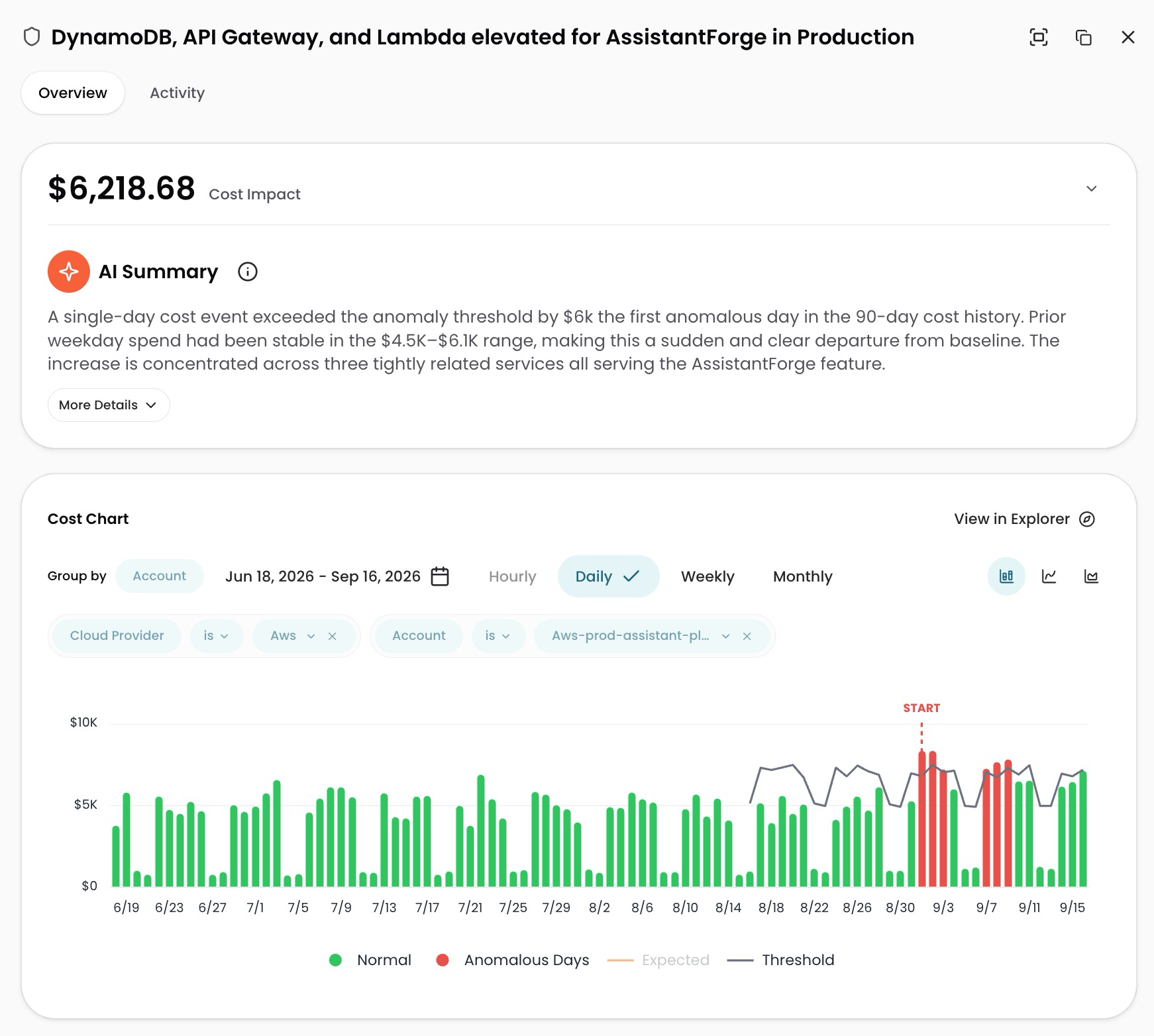Open the Cloud Provider 'is' operator dropdown
1154x1036 pixels.
click(216, 636)
